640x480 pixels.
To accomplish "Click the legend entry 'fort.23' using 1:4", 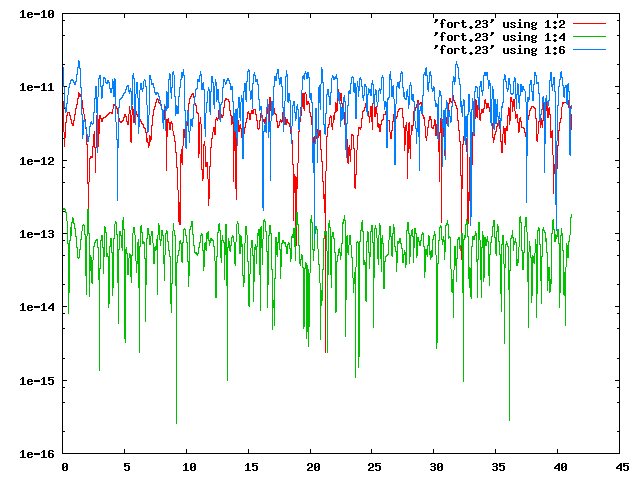I will click(x=499, y=37).
